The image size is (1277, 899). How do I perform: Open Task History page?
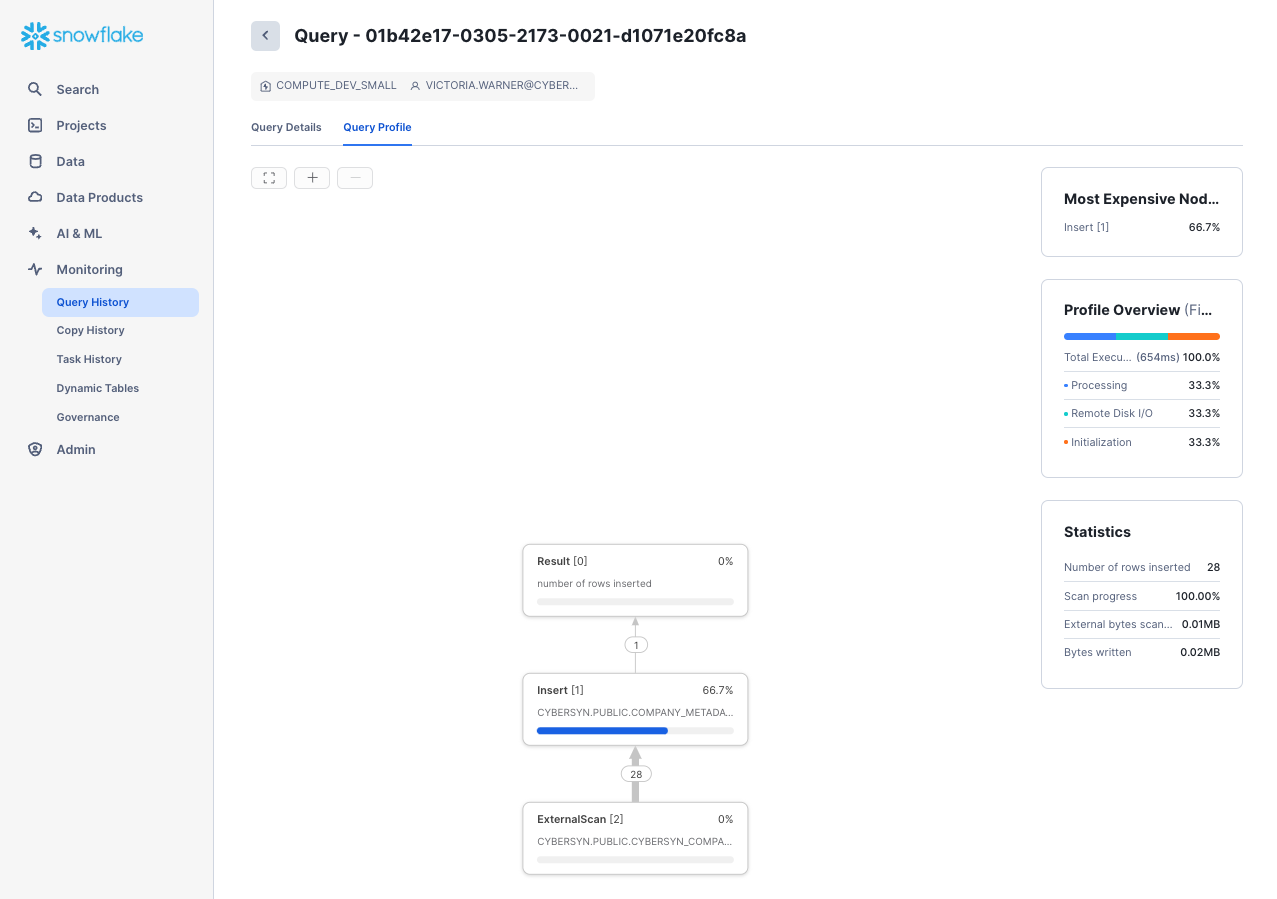89,360
